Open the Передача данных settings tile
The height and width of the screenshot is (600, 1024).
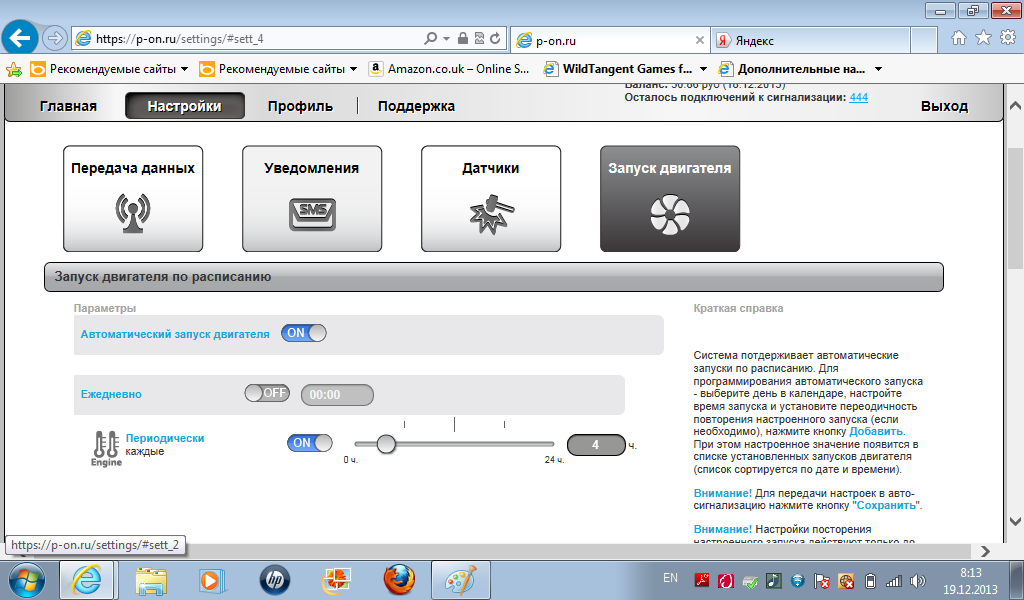(133, 198)
